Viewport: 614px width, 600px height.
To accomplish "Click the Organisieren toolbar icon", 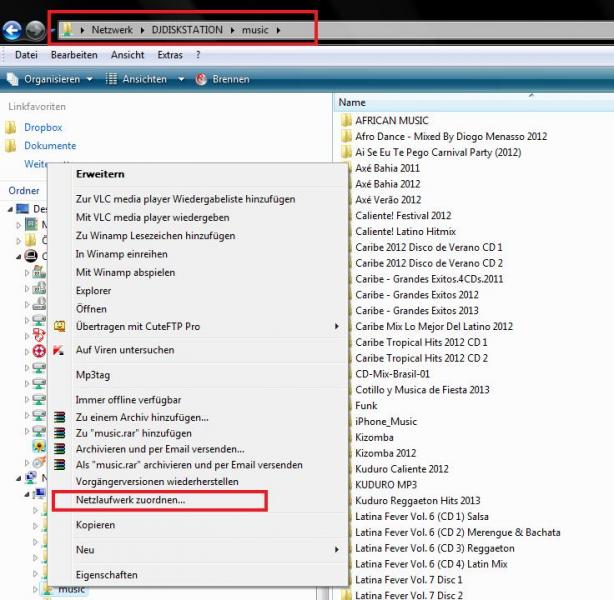I will coord(13,79).
